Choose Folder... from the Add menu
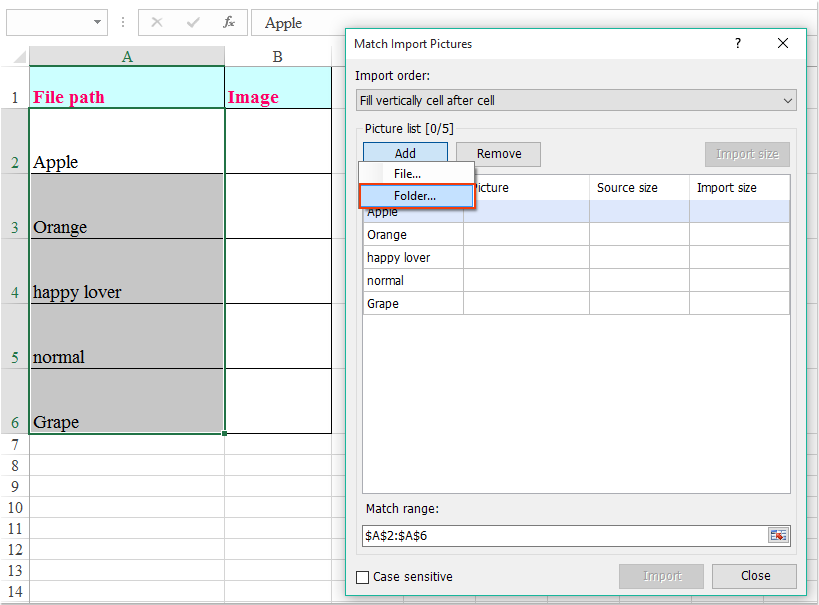The image size is (819, 605). [415, 196]
